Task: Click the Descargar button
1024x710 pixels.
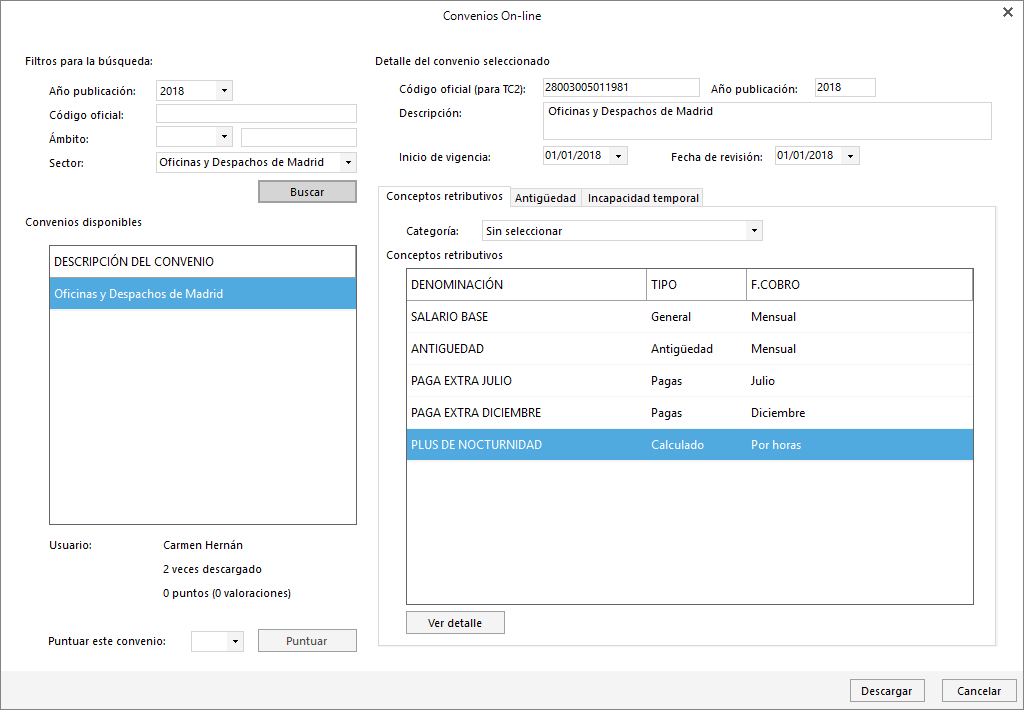Action: (x=887, y=691)
